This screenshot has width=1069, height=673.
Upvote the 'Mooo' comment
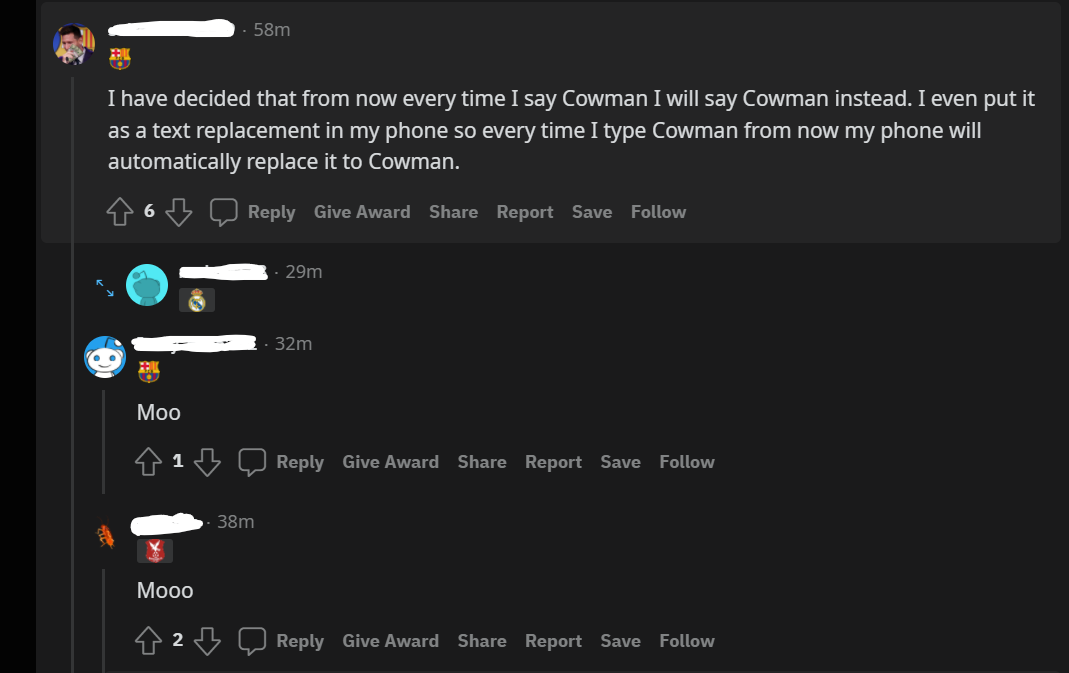click(148, 640)
